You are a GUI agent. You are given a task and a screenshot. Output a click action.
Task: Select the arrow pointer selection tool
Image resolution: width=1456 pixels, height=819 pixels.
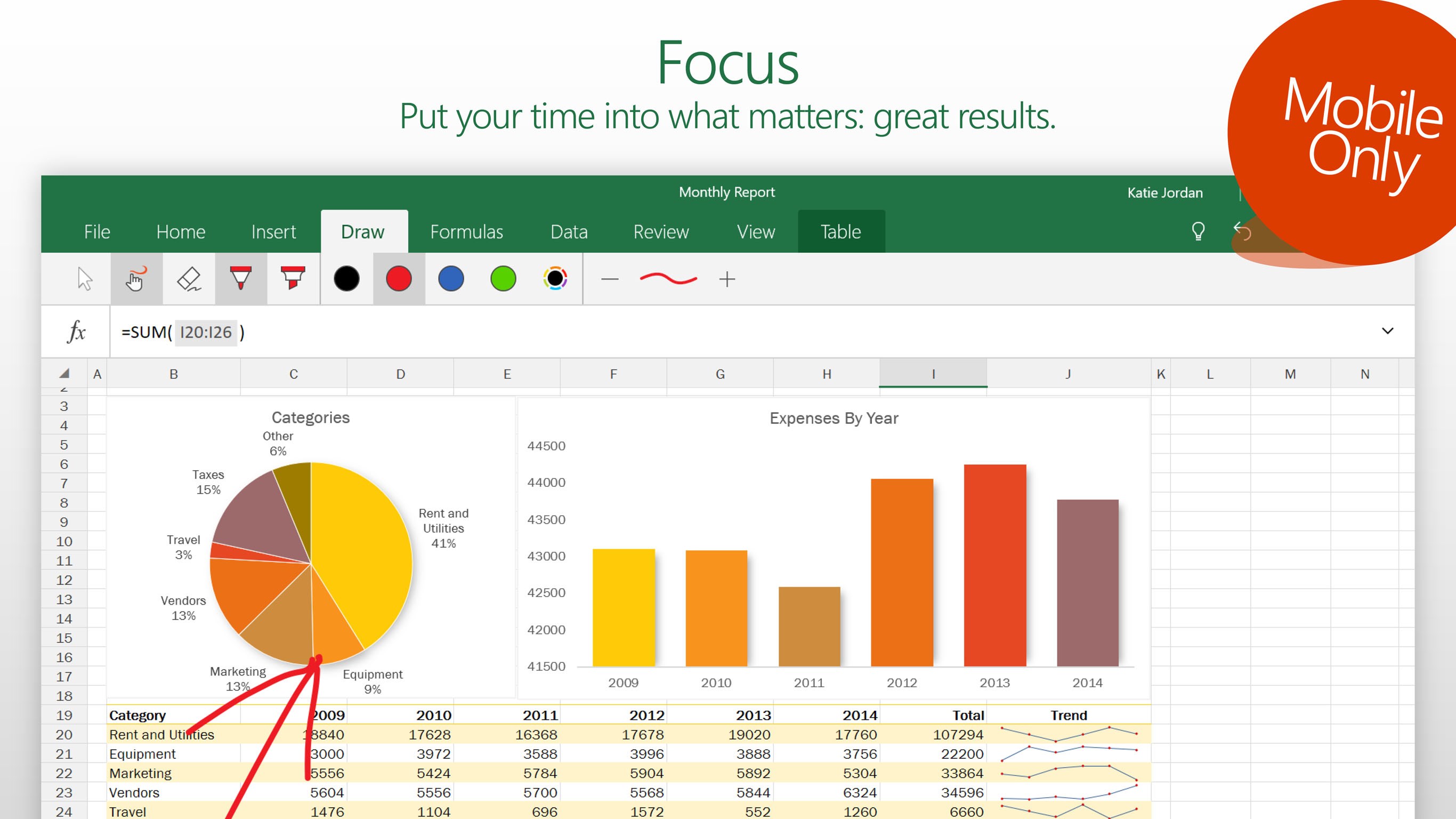(x=85, y=279)
